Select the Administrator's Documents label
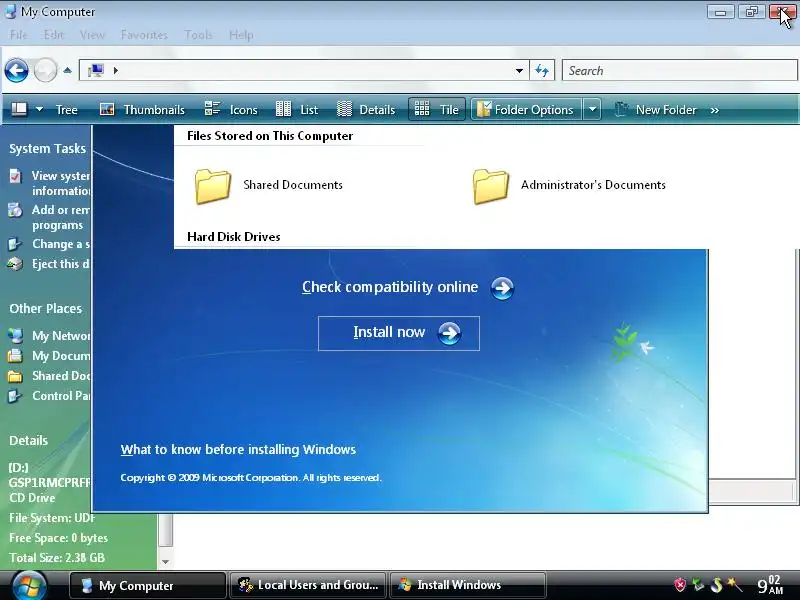 593,185
